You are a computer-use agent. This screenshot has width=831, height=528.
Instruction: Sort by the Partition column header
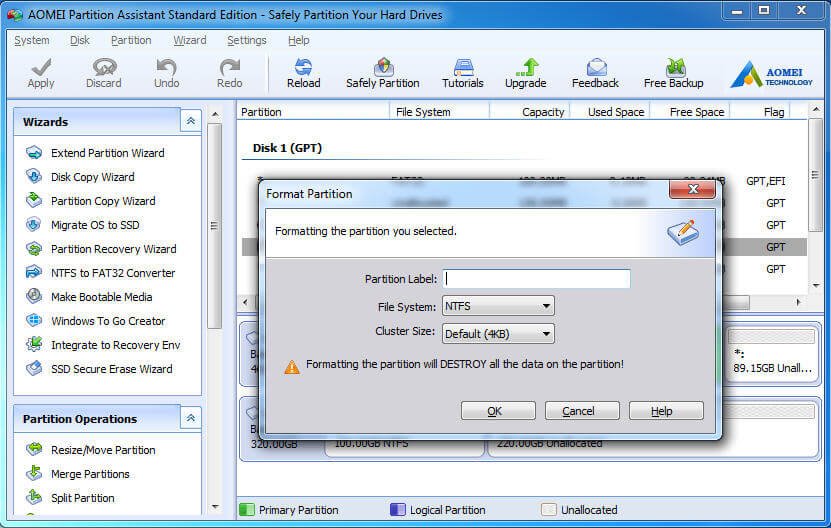(x=313, y=112)
